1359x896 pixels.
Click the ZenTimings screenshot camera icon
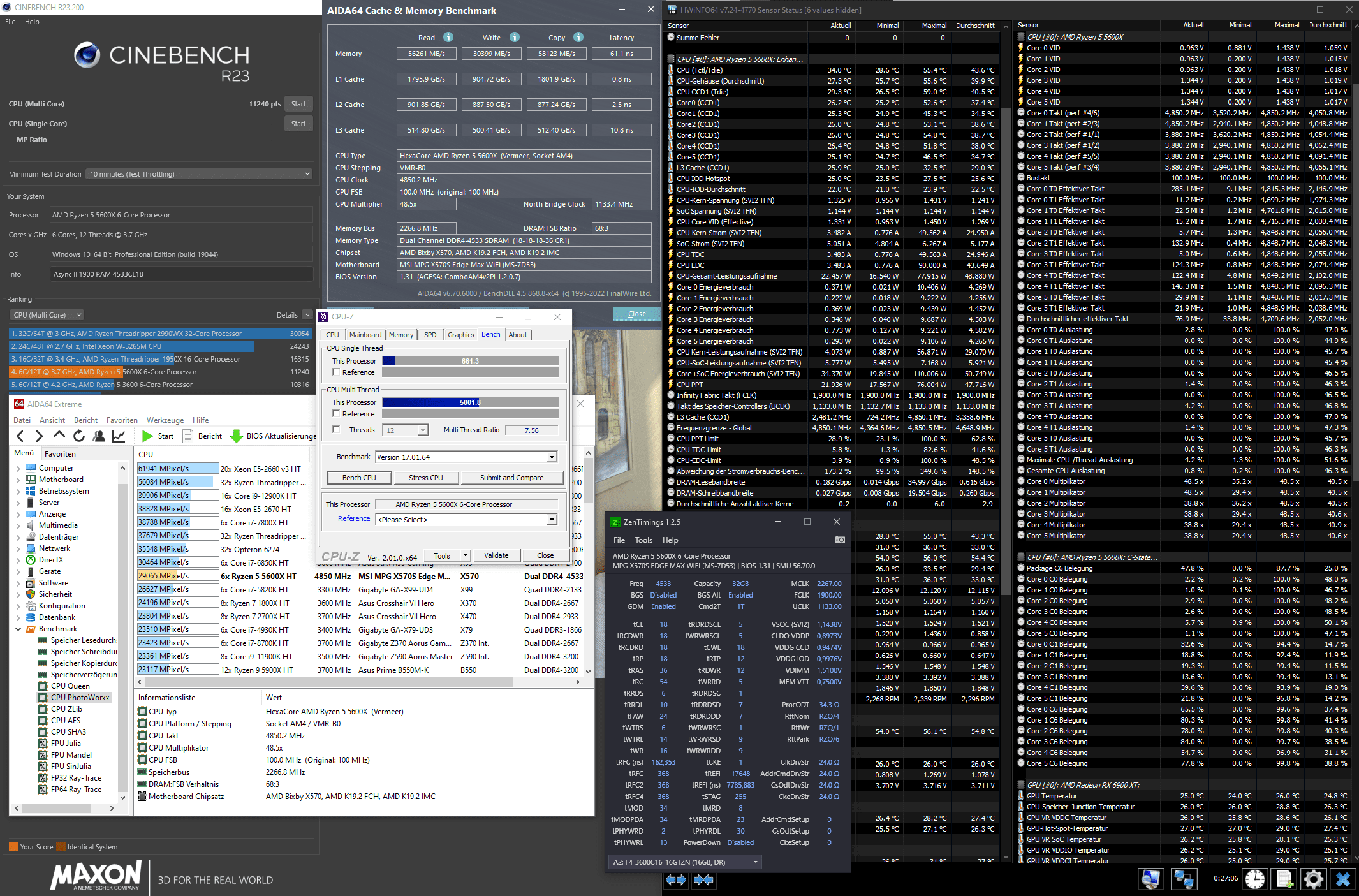coord(839,540)
